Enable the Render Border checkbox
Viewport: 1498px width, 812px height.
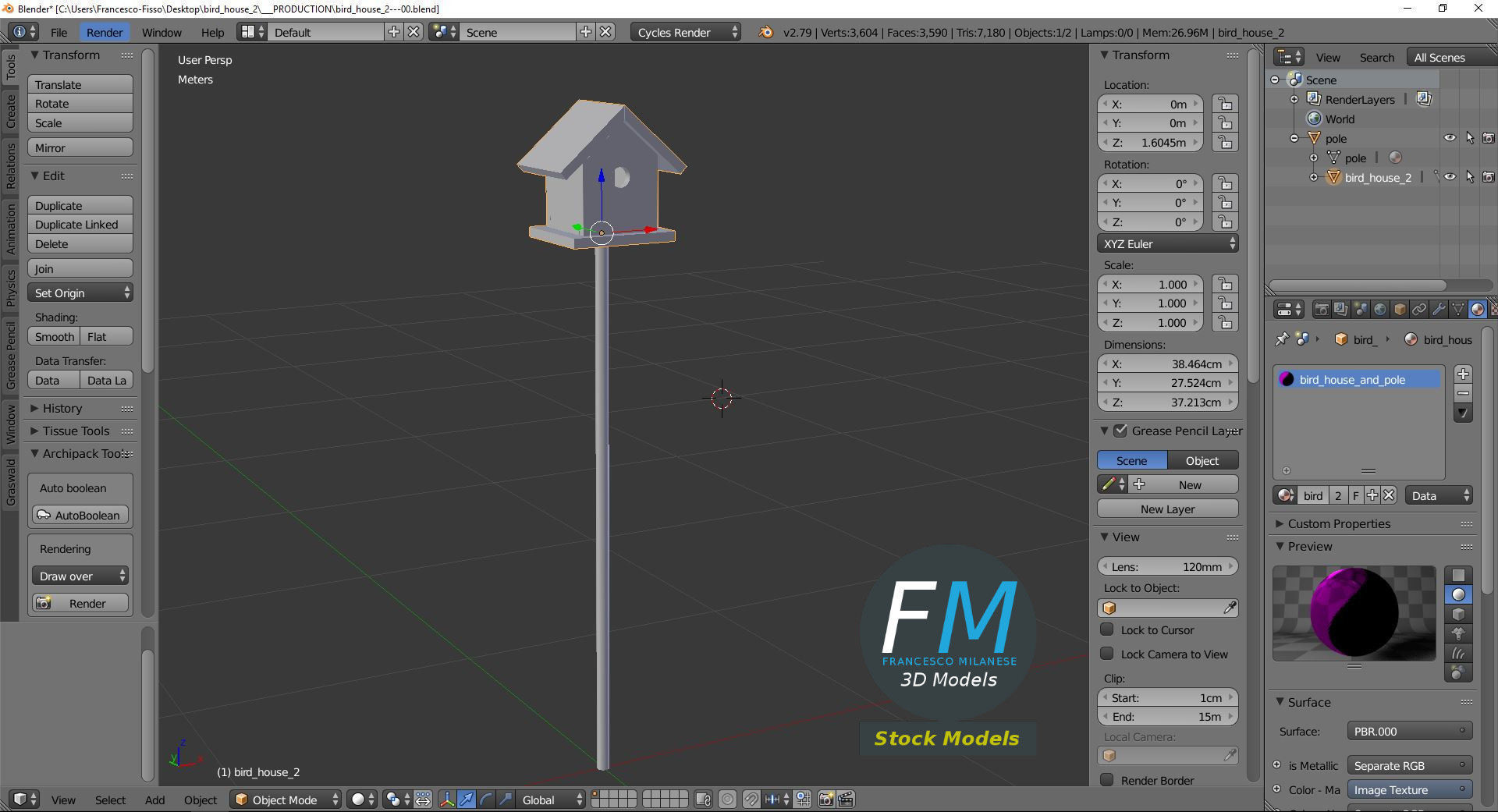(x=1106, y=780)
